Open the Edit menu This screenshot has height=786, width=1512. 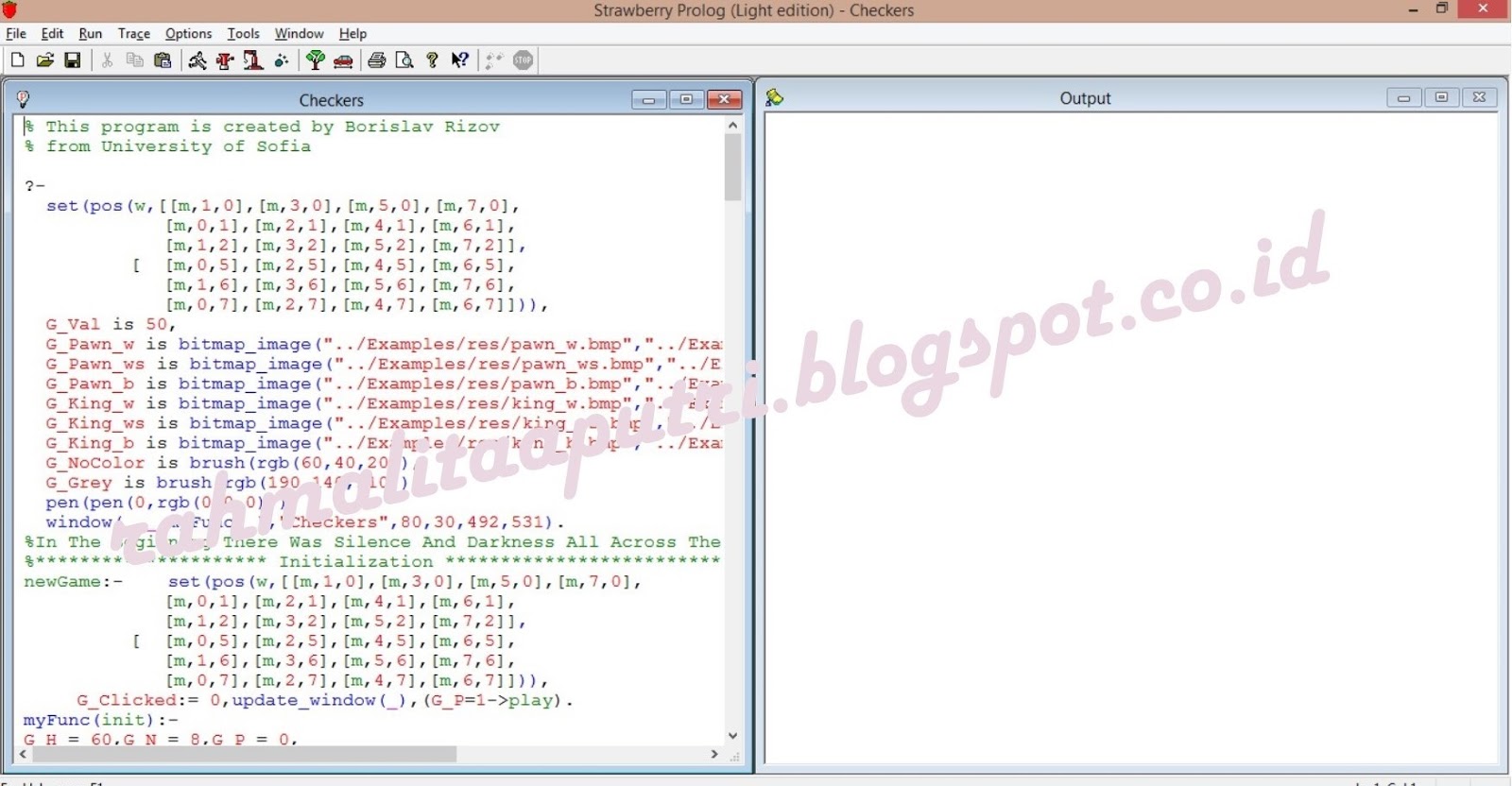52,34
